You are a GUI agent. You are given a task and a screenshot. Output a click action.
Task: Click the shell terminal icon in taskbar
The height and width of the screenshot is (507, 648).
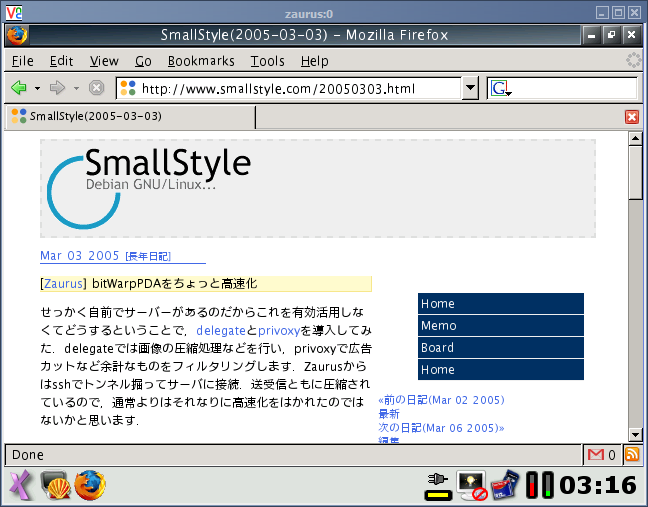pyautogui.click(x=54, y=485)
